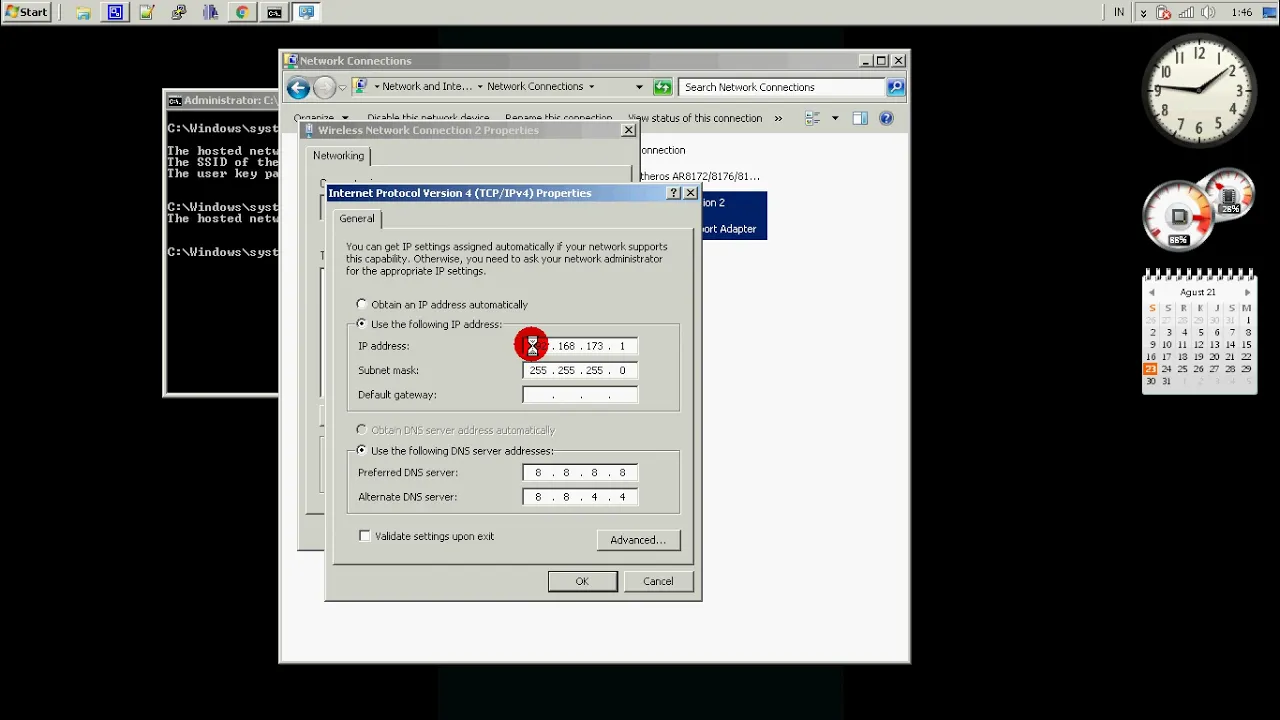Refresh the Network Connections address bar
This screenshot has height=720, width=1280.
coord(663,87)
